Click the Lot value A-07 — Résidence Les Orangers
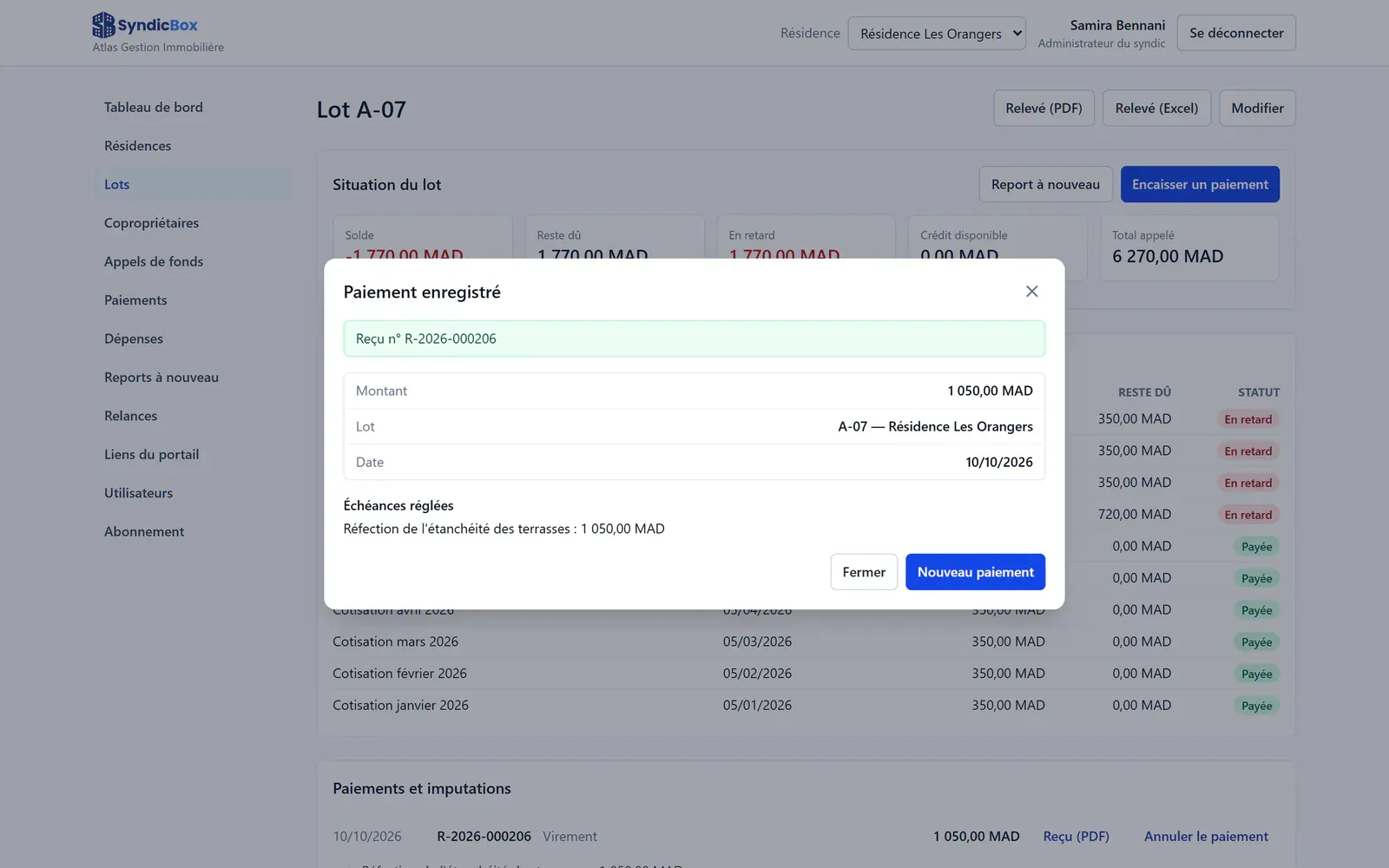 coord(935,426)
